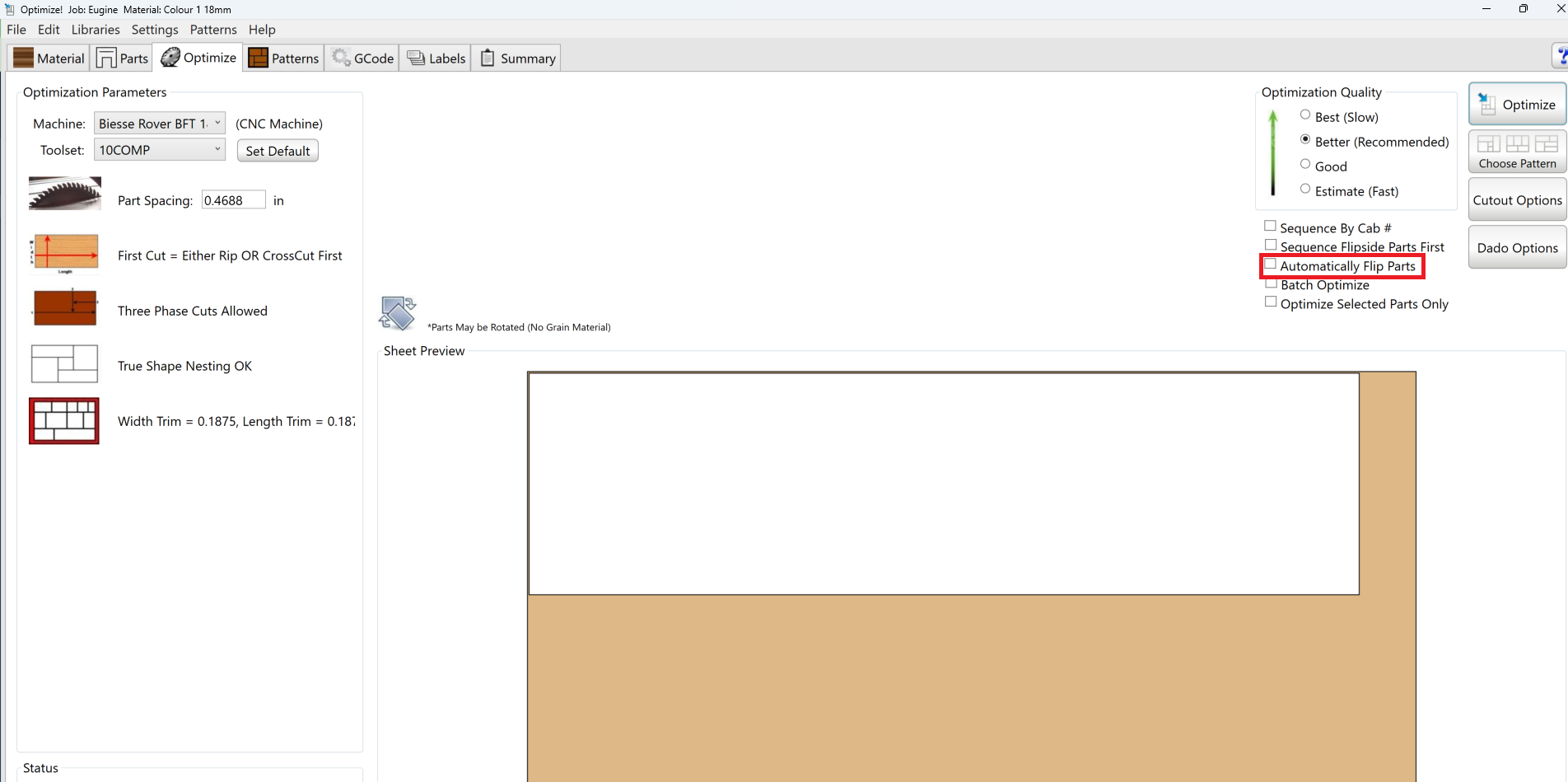The height and width of the screenshot is (782, 1568).
Task: Click the part rotation icon
Action: click(398, 313)
